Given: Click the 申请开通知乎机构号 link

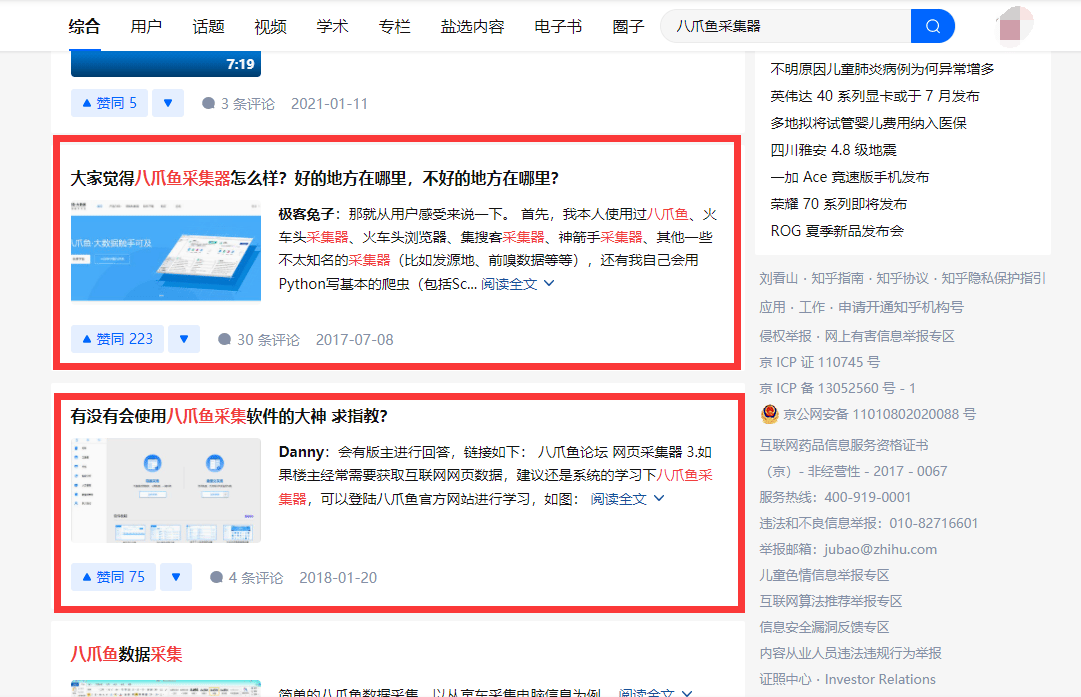Looking at the screenshot, I should (901, 307).
